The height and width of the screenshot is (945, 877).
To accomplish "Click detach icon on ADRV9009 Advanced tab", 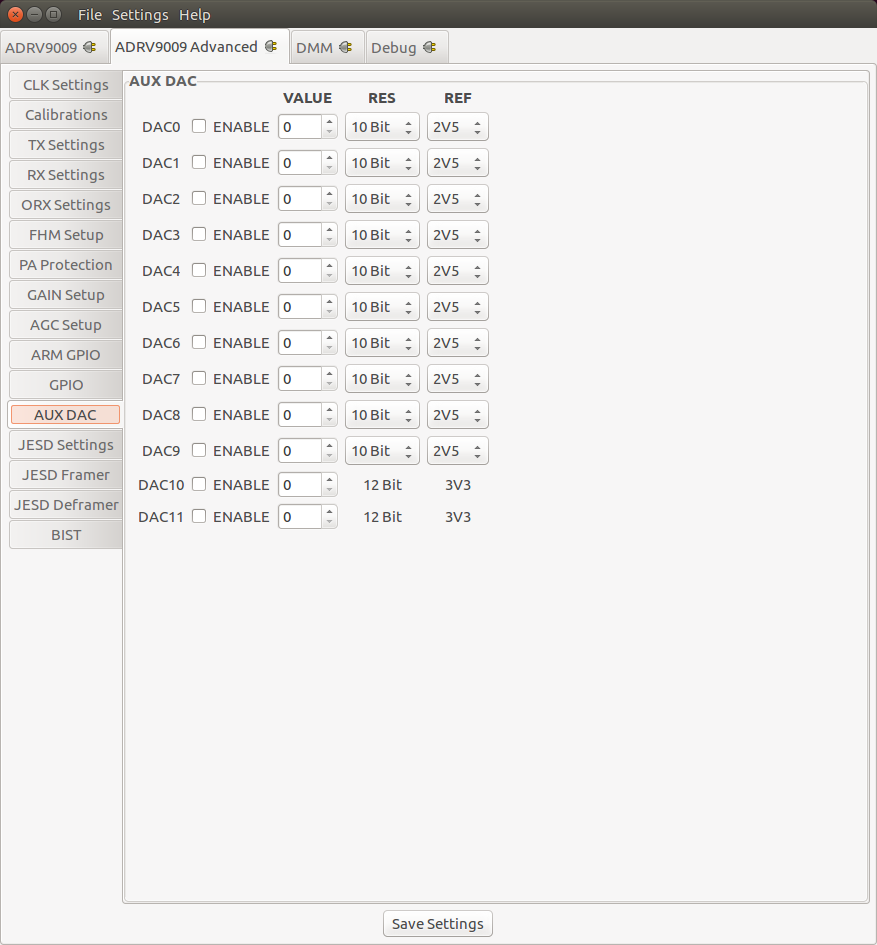I will 272,46.
